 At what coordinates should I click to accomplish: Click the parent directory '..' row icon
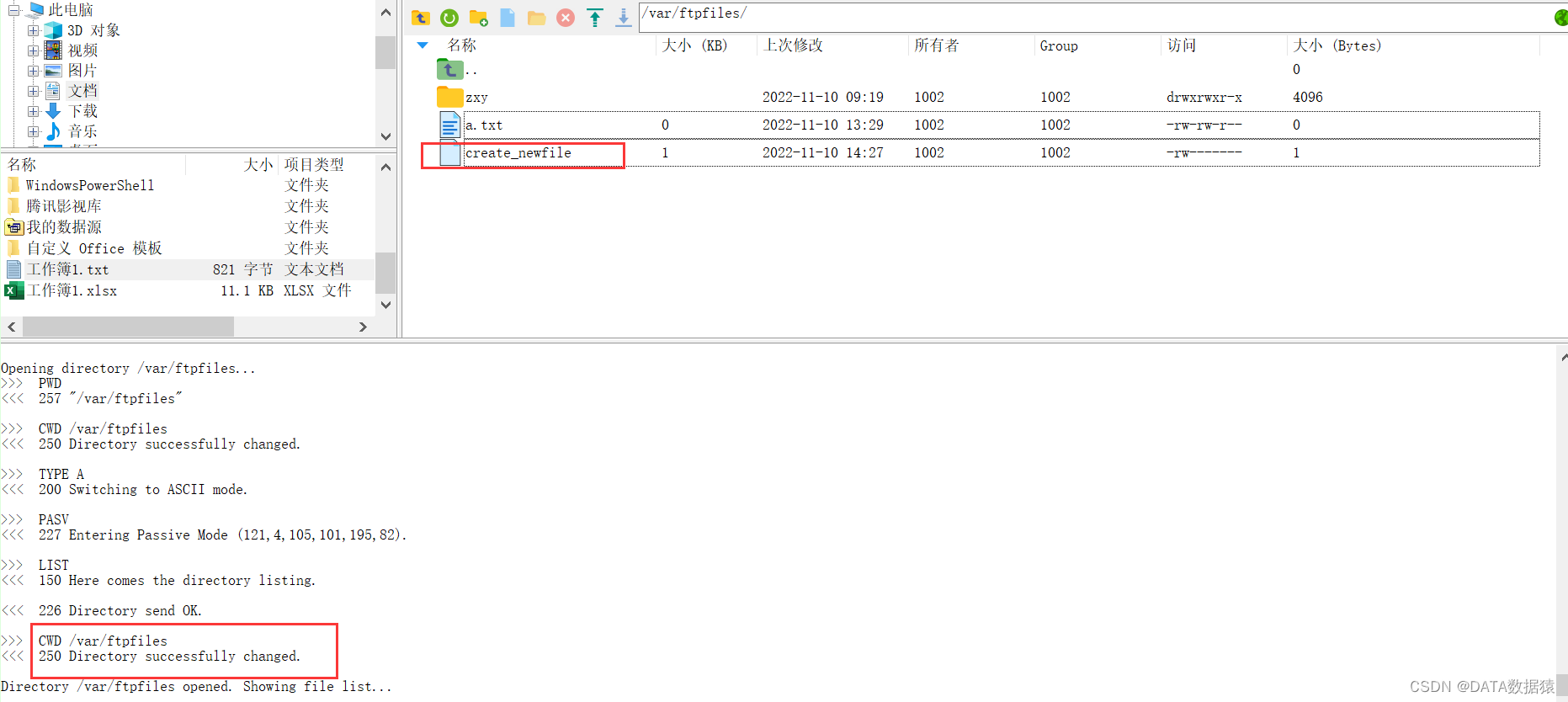449,69
